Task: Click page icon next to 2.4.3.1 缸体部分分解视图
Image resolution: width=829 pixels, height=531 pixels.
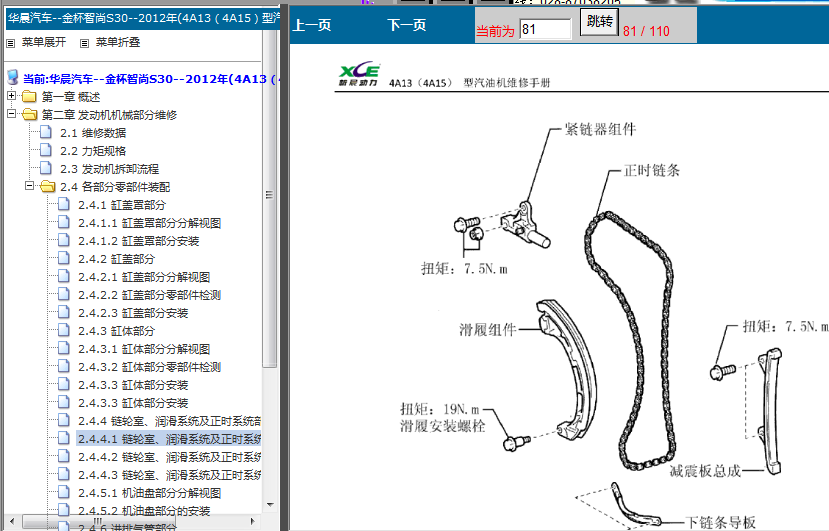Action: click(x=64, y=347)
